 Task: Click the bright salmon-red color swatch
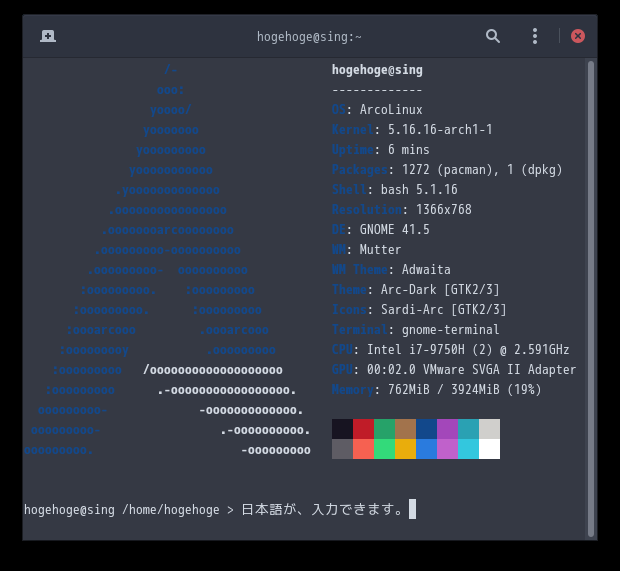point(363,449)
